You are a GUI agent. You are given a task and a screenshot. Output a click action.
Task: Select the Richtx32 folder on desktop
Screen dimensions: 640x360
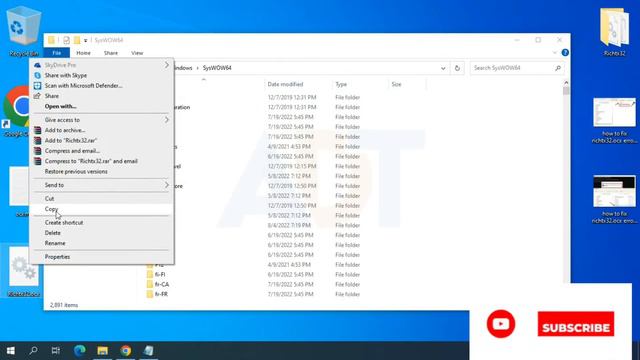(x=614, y=32)
